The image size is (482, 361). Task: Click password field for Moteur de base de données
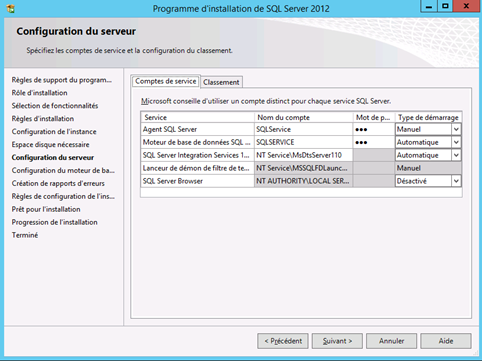click(374, 142)
